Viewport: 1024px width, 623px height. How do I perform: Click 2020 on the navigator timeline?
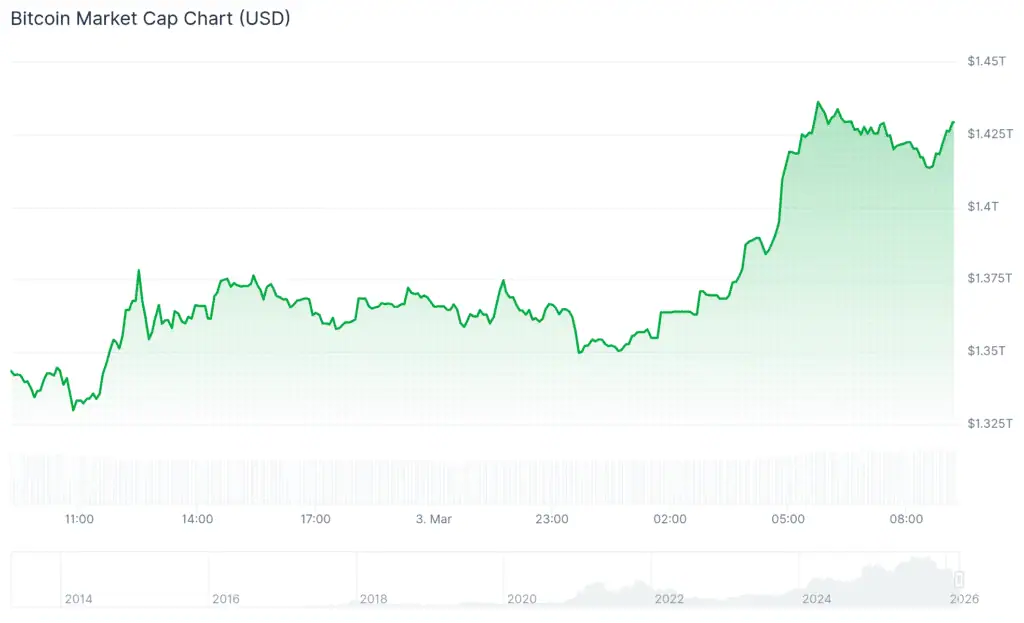[x=522, y=599]
